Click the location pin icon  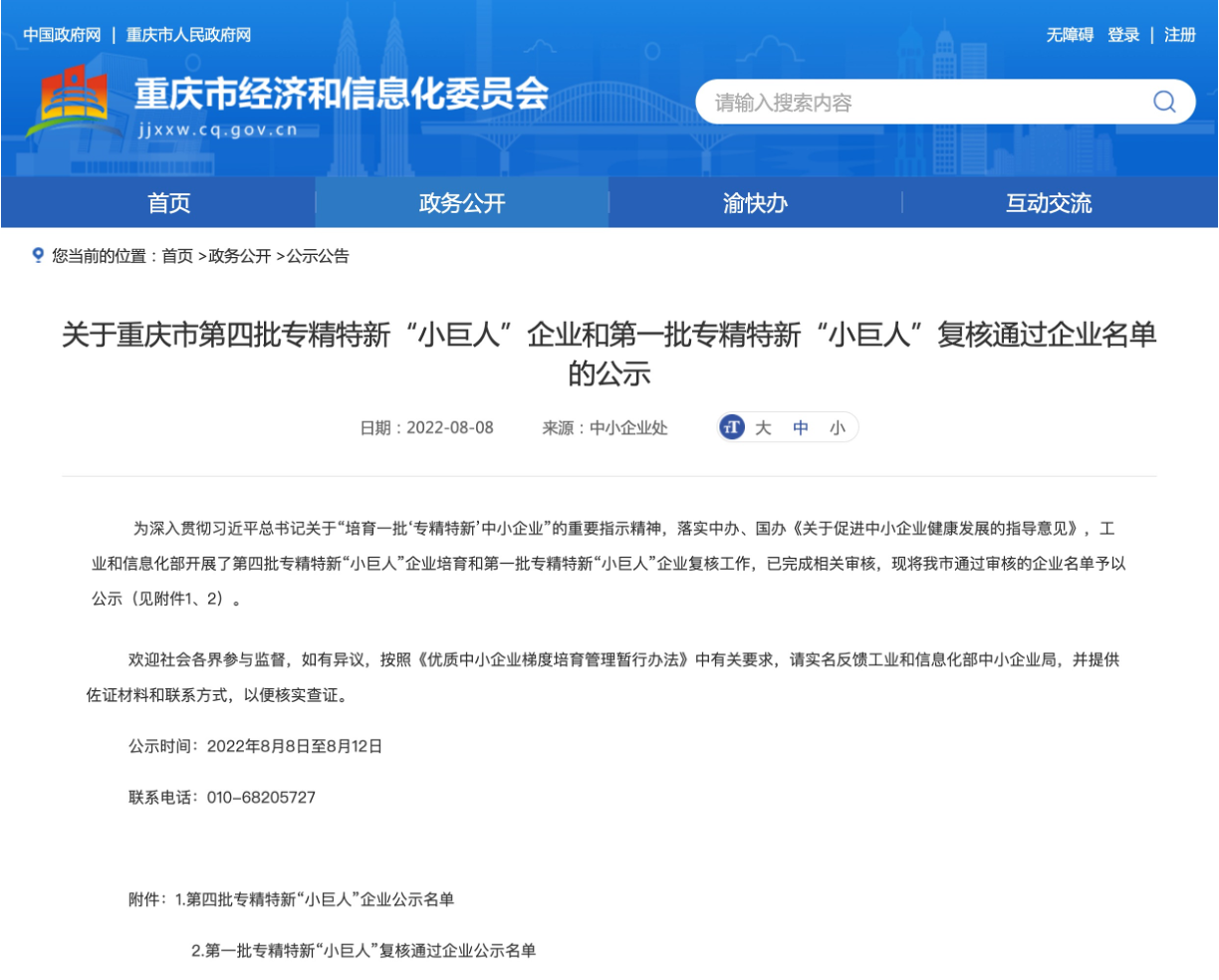(x=38, y=256)
